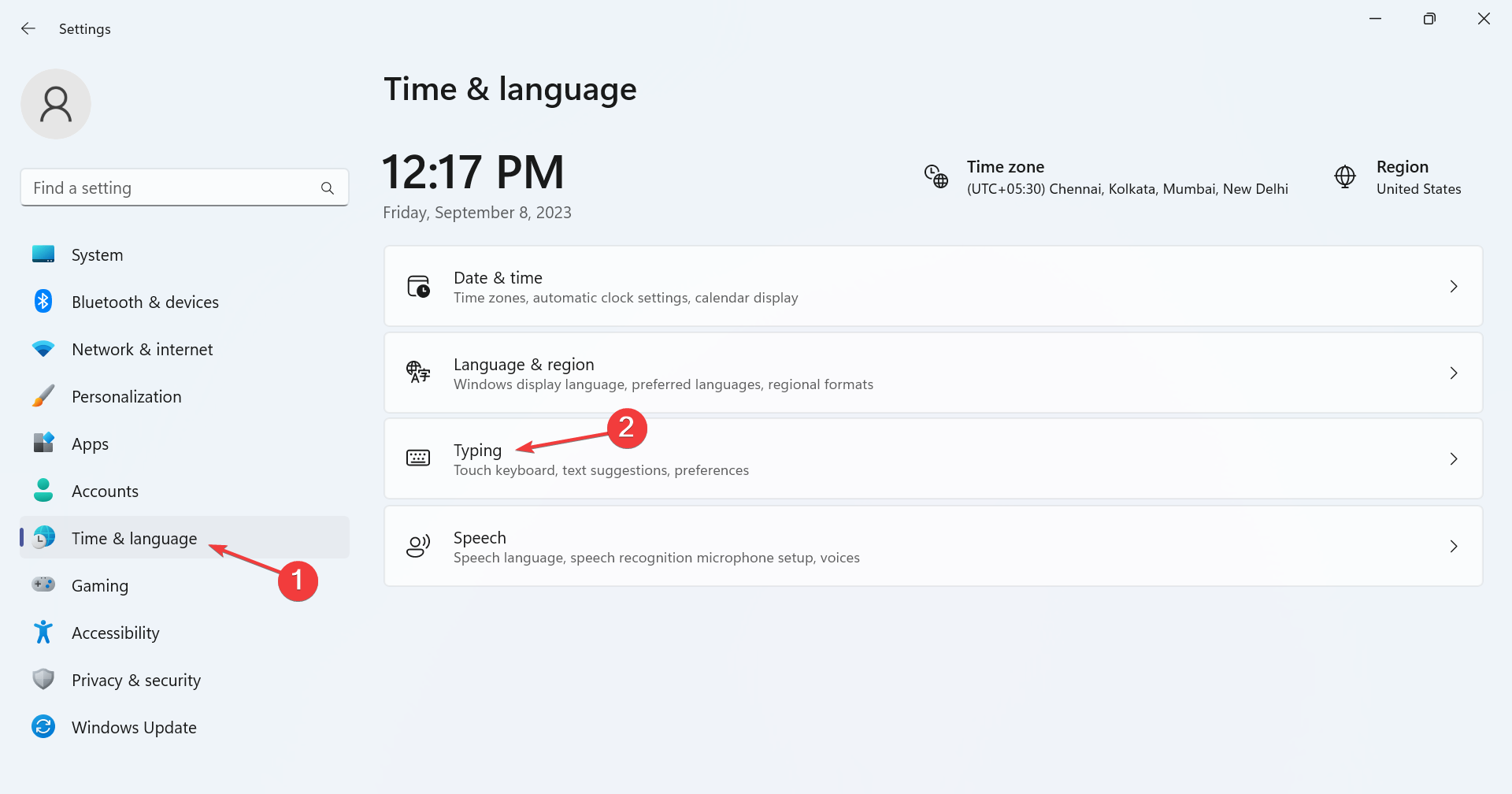Image resolution: width=1512 pixels, height=794 pixels.
Task: Expand the Date & time section
Action: [x=932, y=286]
